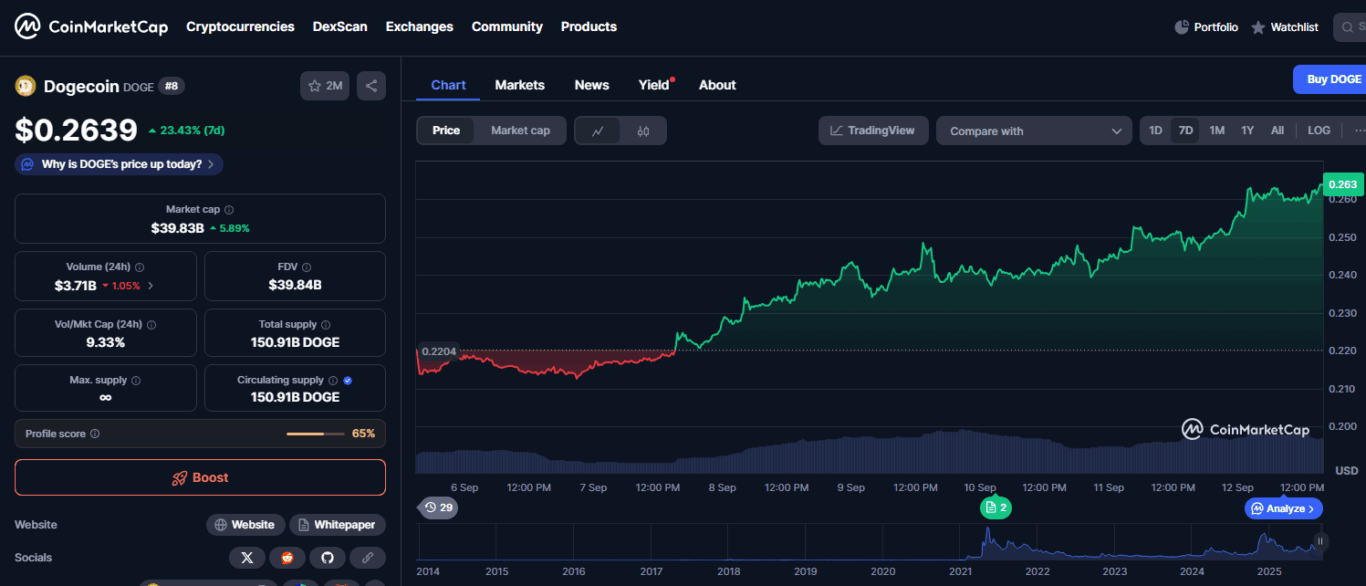Switch to the News tab
Viewport: 1366px width, 586px height.
click(x=592, y=85)
